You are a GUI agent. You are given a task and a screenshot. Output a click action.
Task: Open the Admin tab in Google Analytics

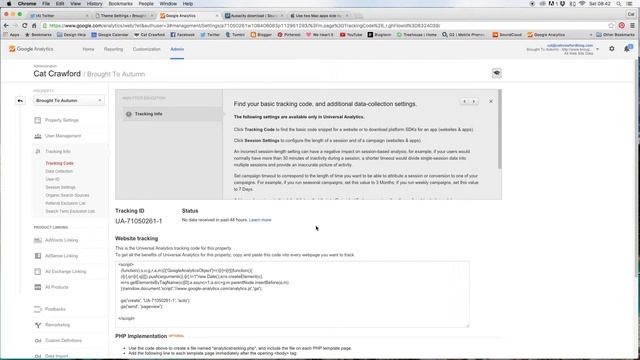pyautogui.click(x=177, y=49)
